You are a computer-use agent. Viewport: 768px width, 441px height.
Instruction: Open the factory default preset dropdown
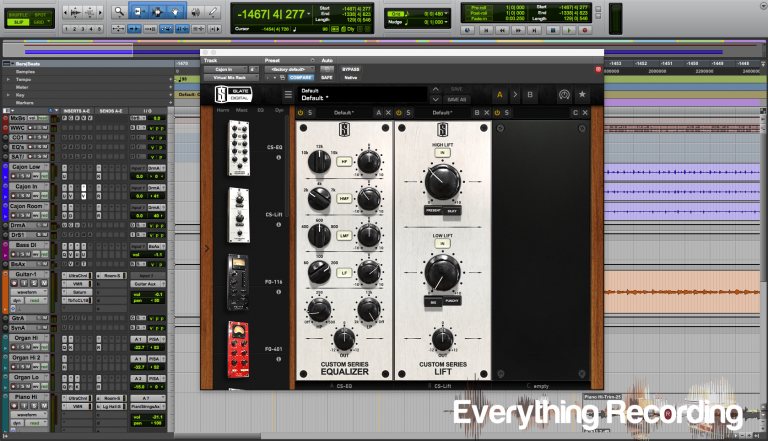click(289, 70)
